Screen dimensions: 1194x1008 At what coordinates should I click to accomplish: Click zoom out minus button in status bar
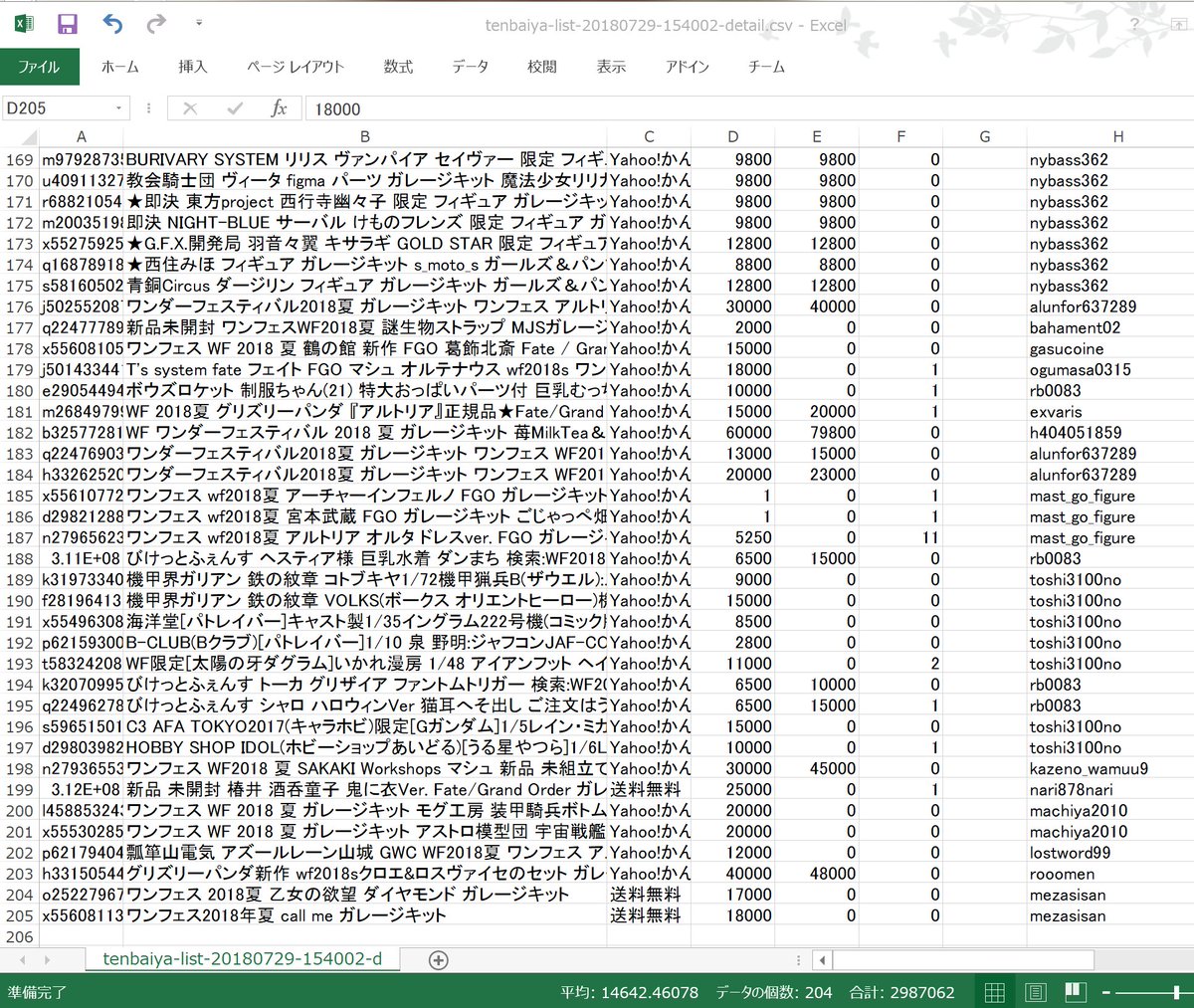1104,992
